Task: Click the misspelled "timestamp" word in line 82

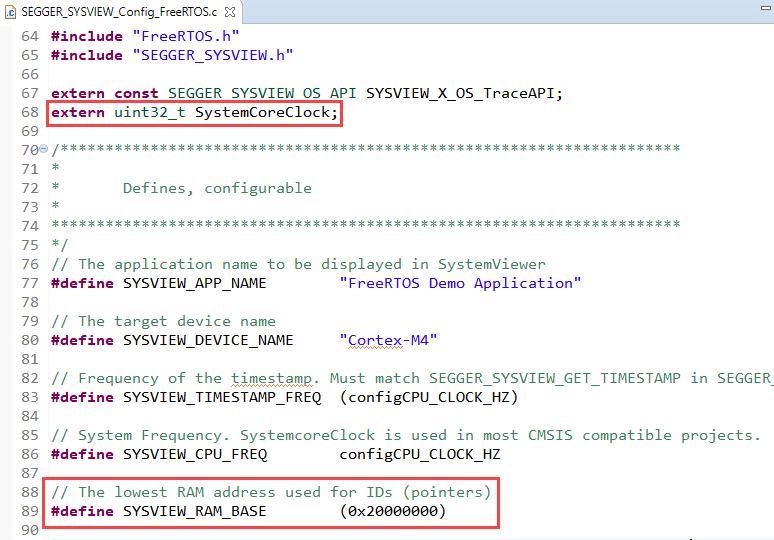Action: (271, 379)
